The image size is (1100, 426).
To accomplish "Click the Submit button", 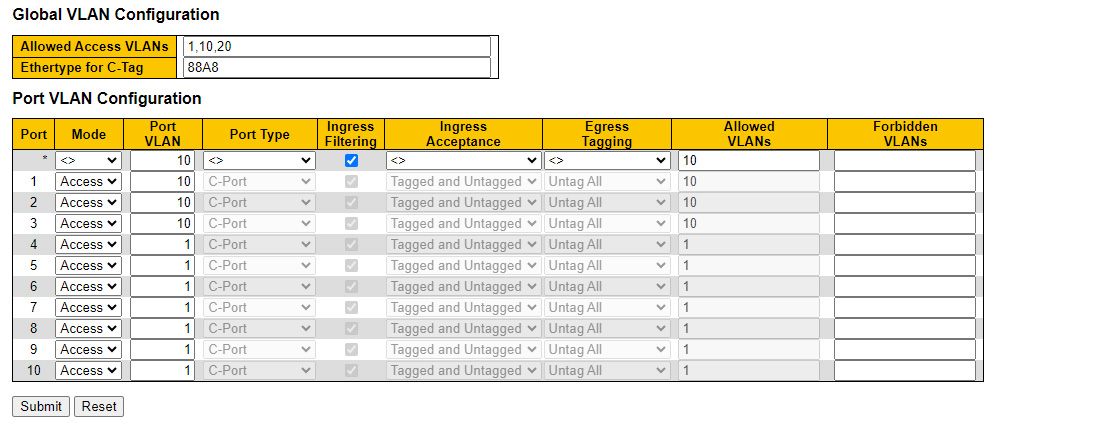I will coord(41,407).
